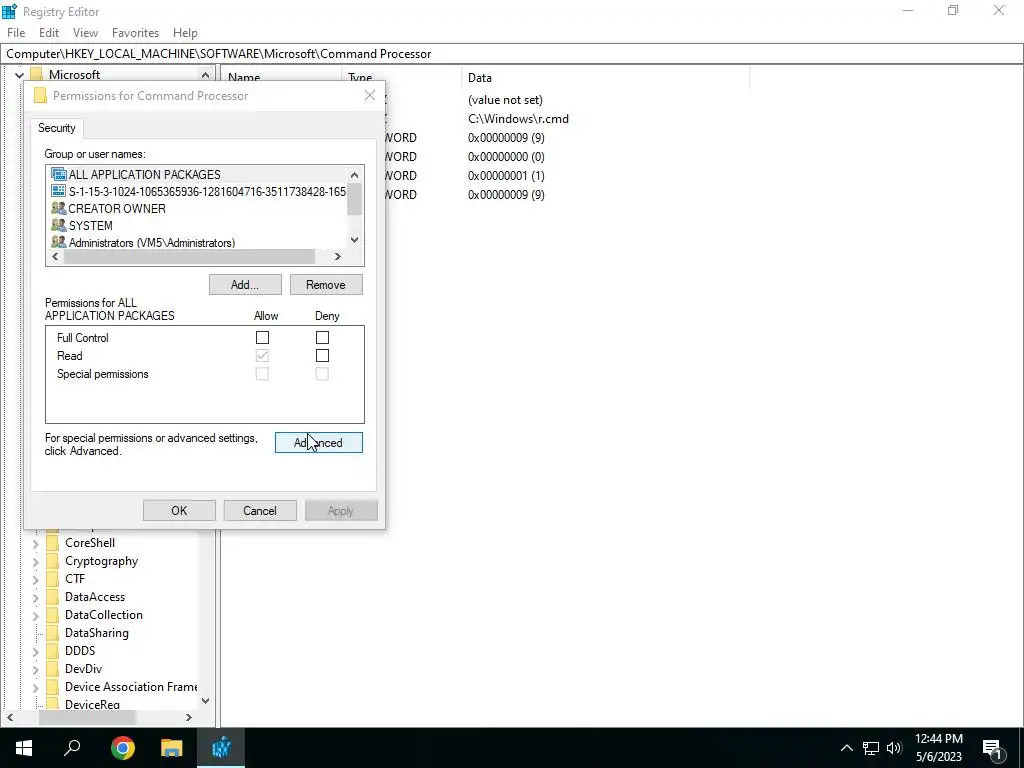Click the Administrators group icon
The width and height of the screenshot is (1024, 768).
(59, 242)
